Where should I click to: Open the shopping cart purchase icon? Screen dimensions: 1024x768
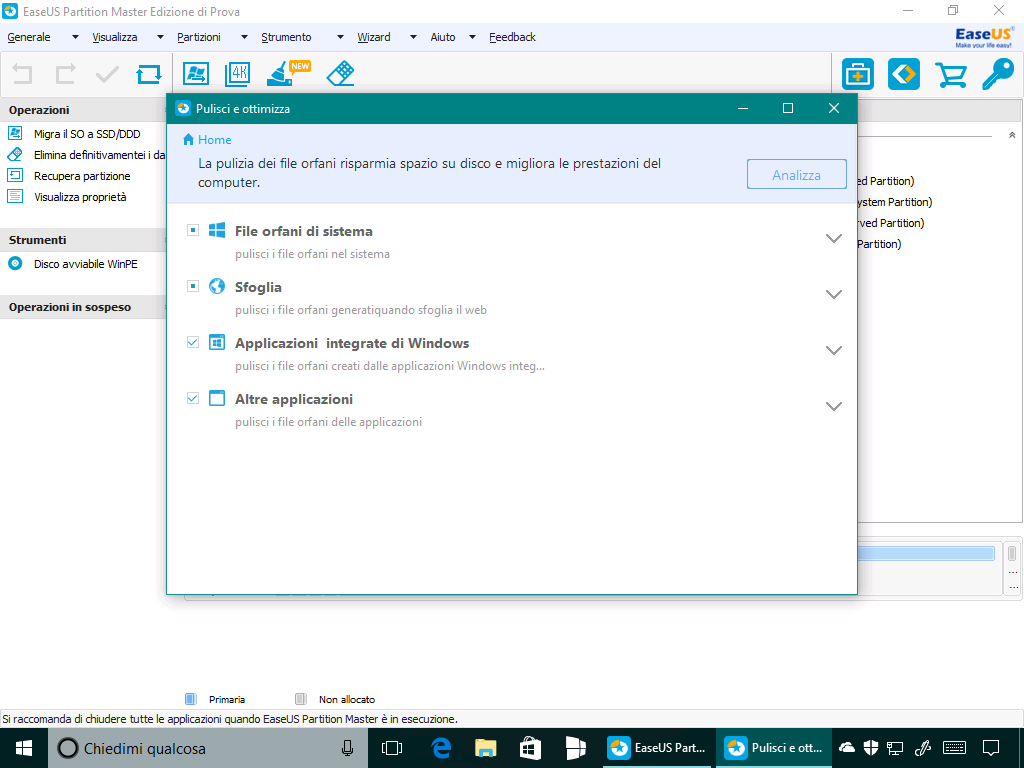click(951, 74)
